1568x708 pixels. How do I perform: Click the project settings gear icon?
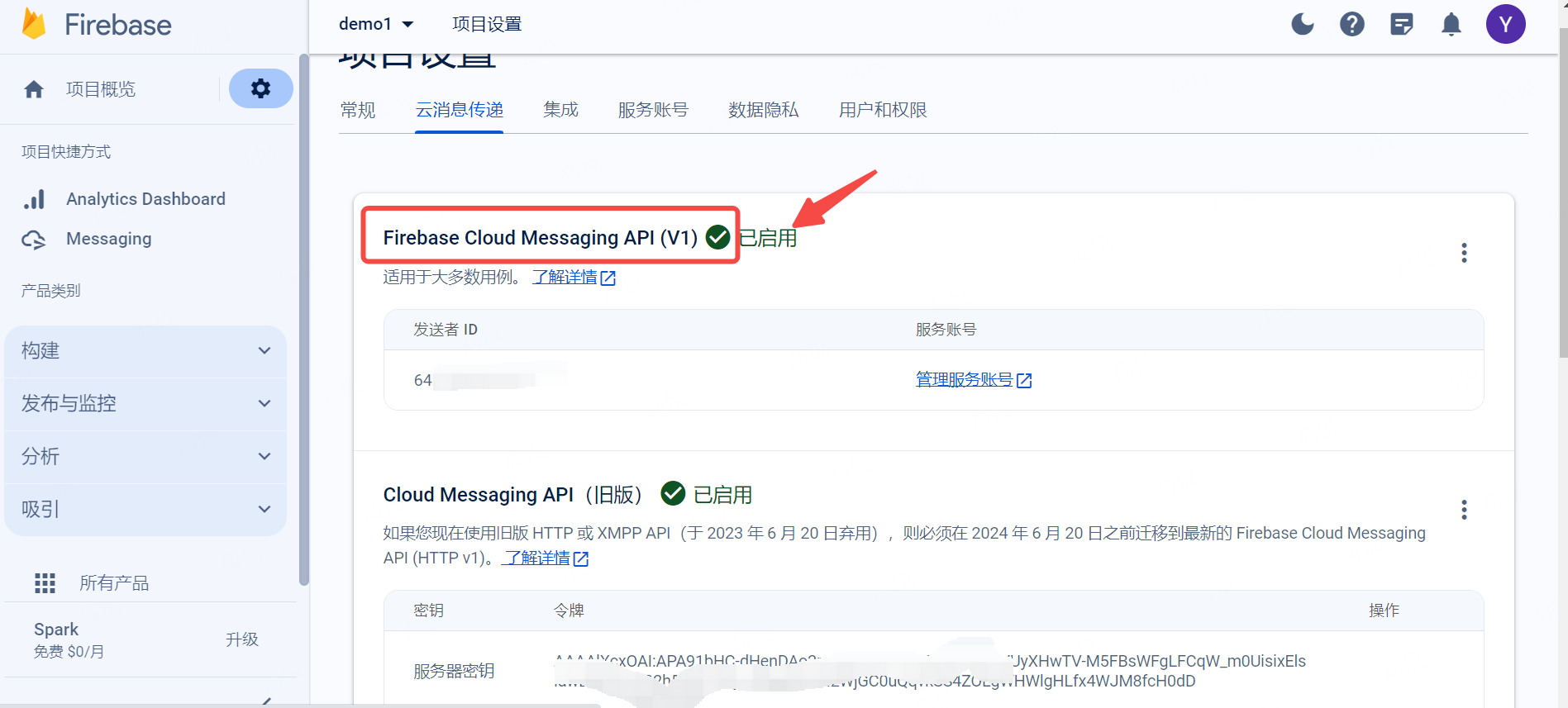pos(260,88)
